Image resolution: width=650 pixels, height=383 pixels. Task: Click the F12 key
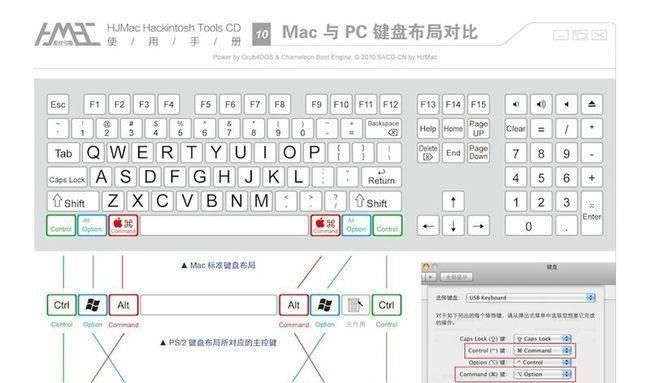[390, 104]
